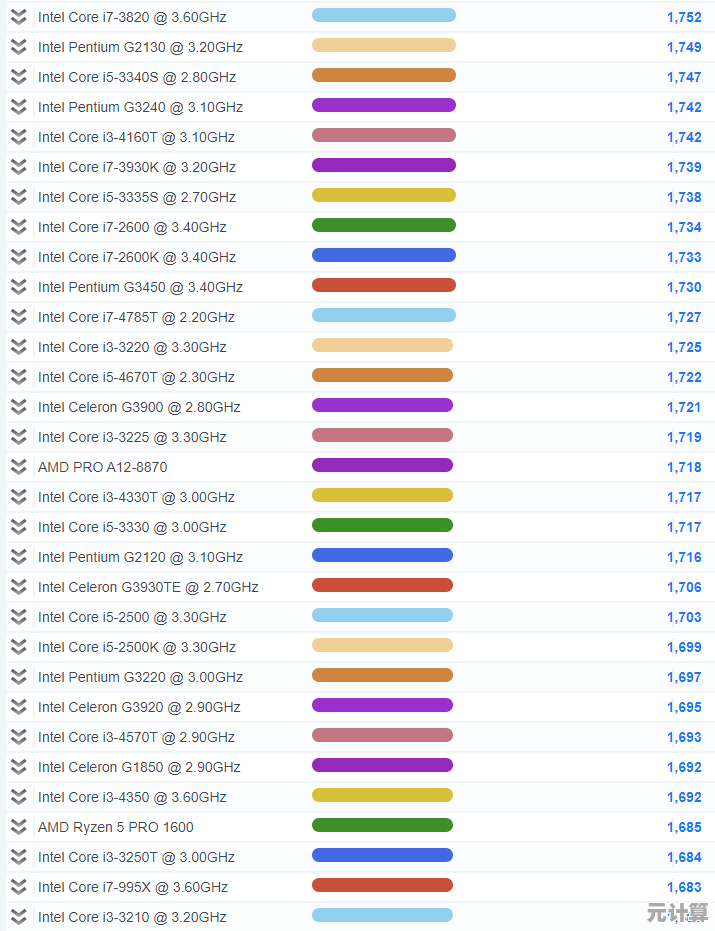
Task: Open the Intel Core i7-2600 @ 3.40GHz link
Action: coord(132,227)
